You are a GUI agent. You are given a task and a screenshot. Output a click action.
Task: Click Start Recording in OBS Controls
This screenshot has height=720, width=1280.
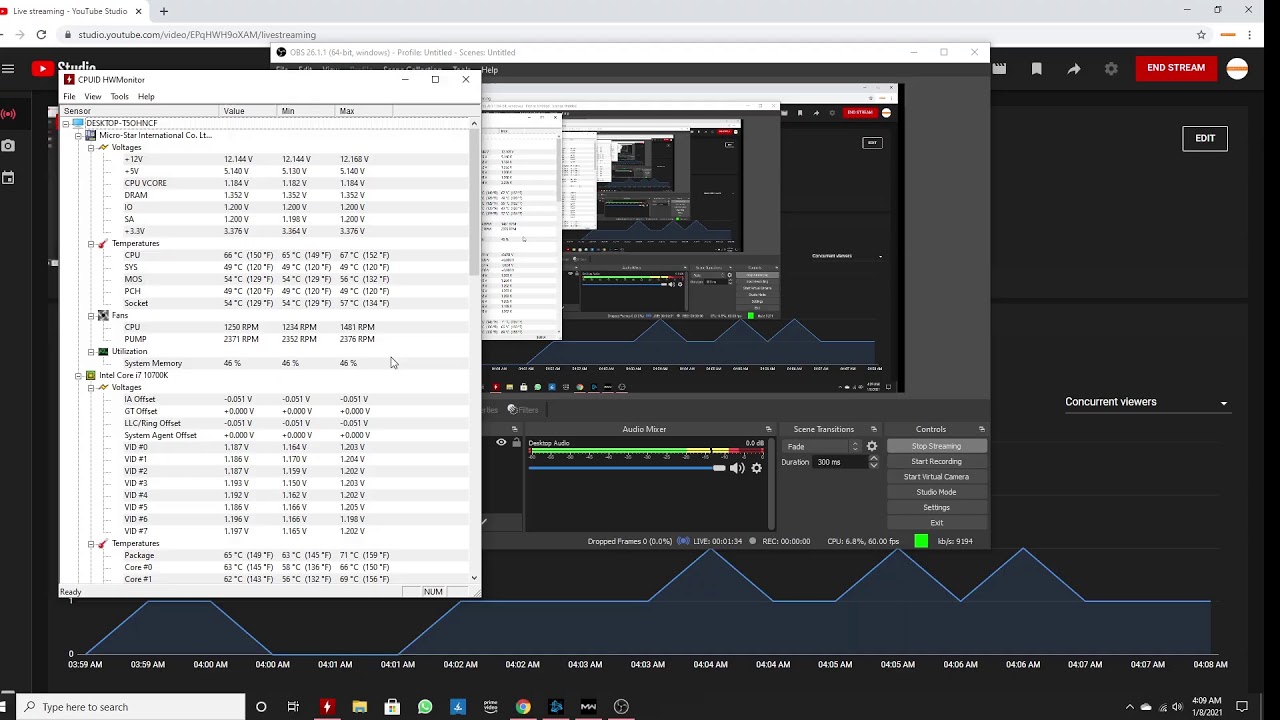tap(936, 462)
